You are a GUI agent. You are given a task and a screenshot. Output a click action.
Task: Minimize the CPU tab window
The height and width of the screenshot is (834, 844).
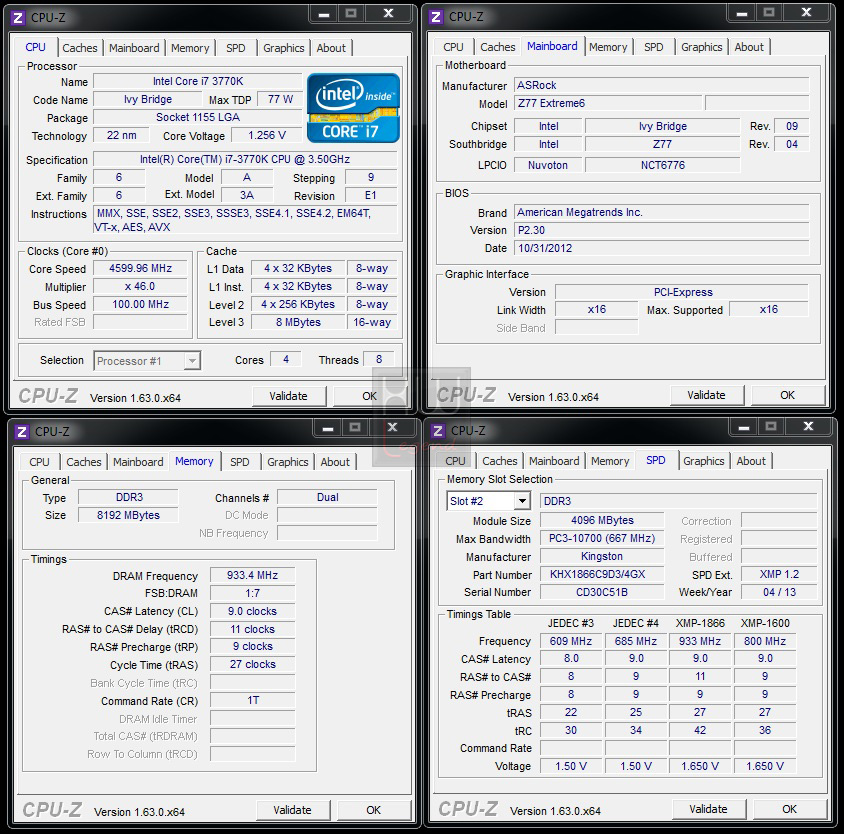[x=324, y=13]
